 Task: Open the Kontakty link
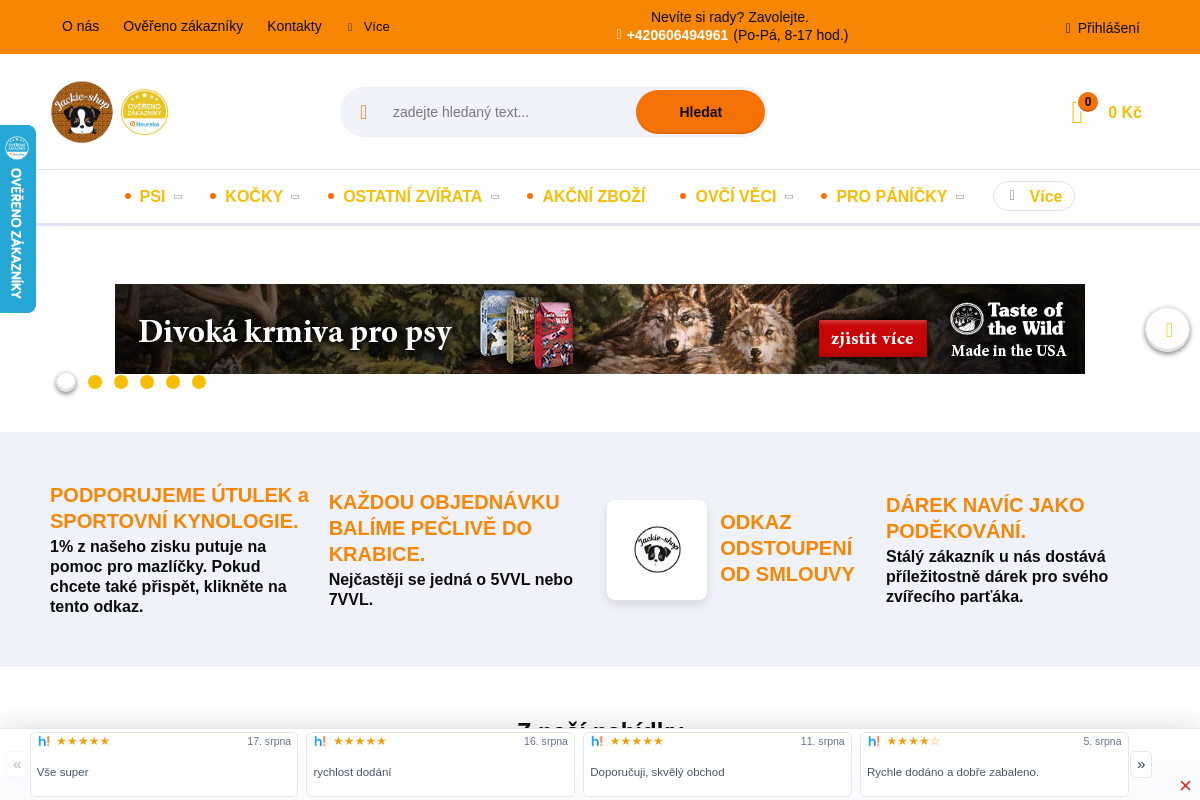tap(294, 27)
